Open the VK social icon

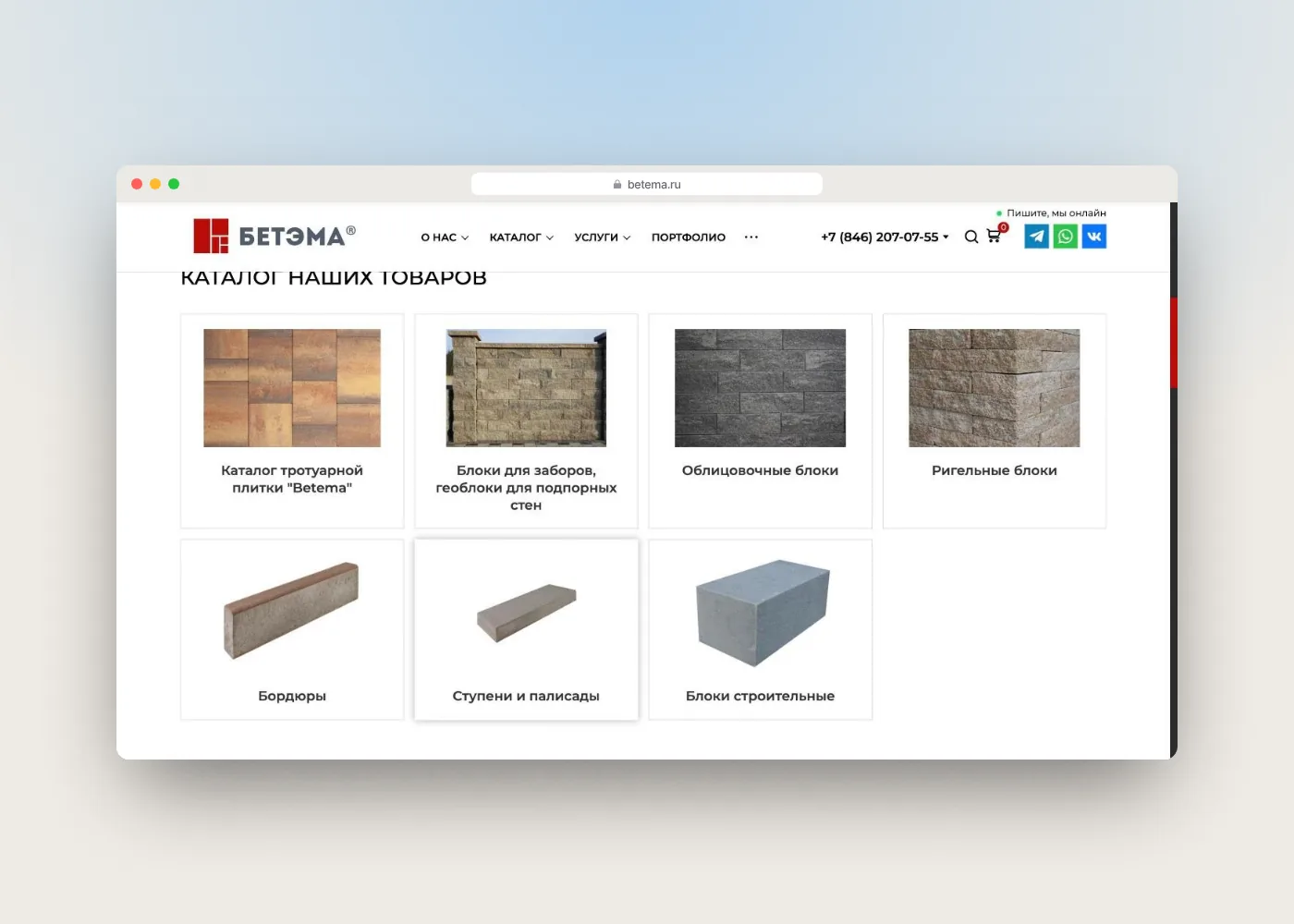click(x=1094, y=237)
